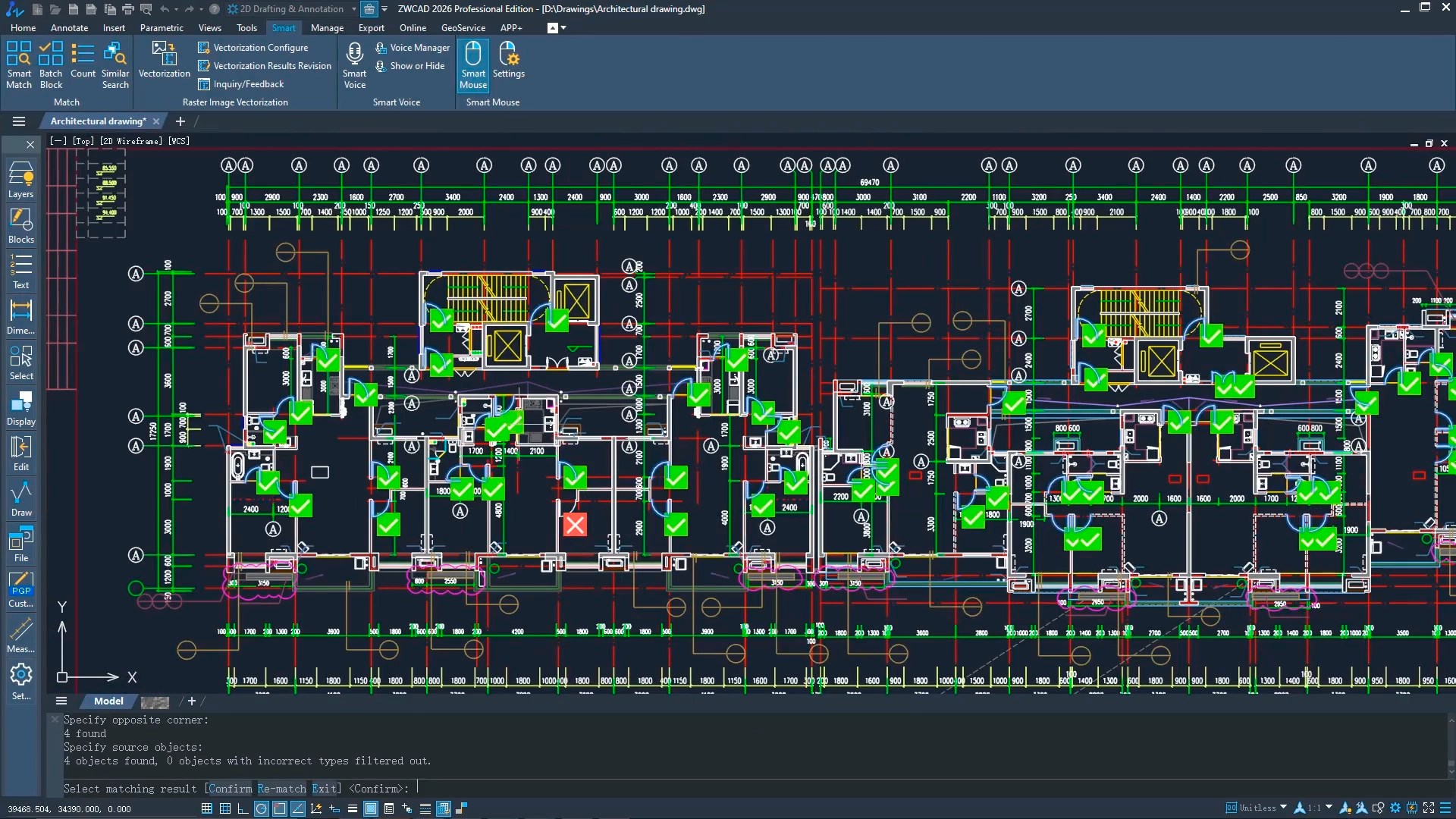The height and width of the screenshot is (819, 1456).
Task: Add a new drawing tab with plus
Action: (x=180, y=121)
